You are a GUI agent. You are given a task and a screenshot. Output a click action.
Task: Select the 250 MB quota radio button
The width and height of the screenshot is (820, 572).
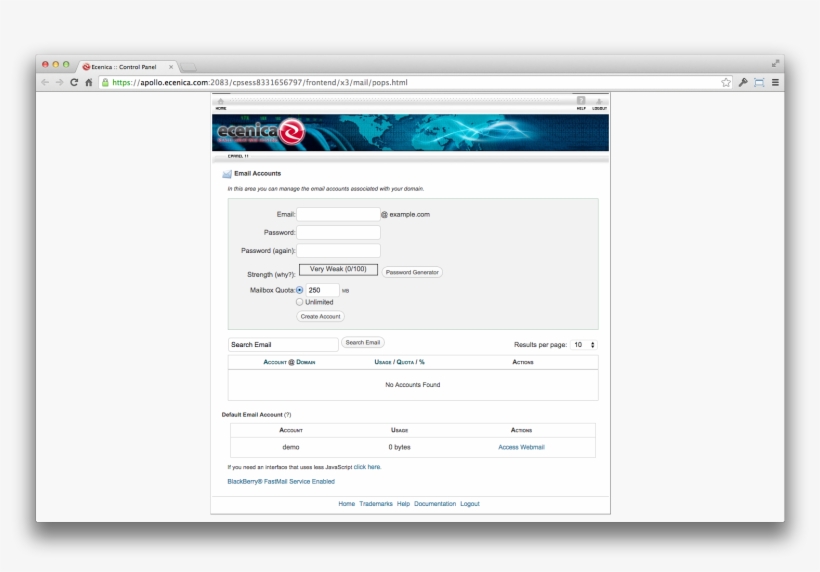(299, 290)
